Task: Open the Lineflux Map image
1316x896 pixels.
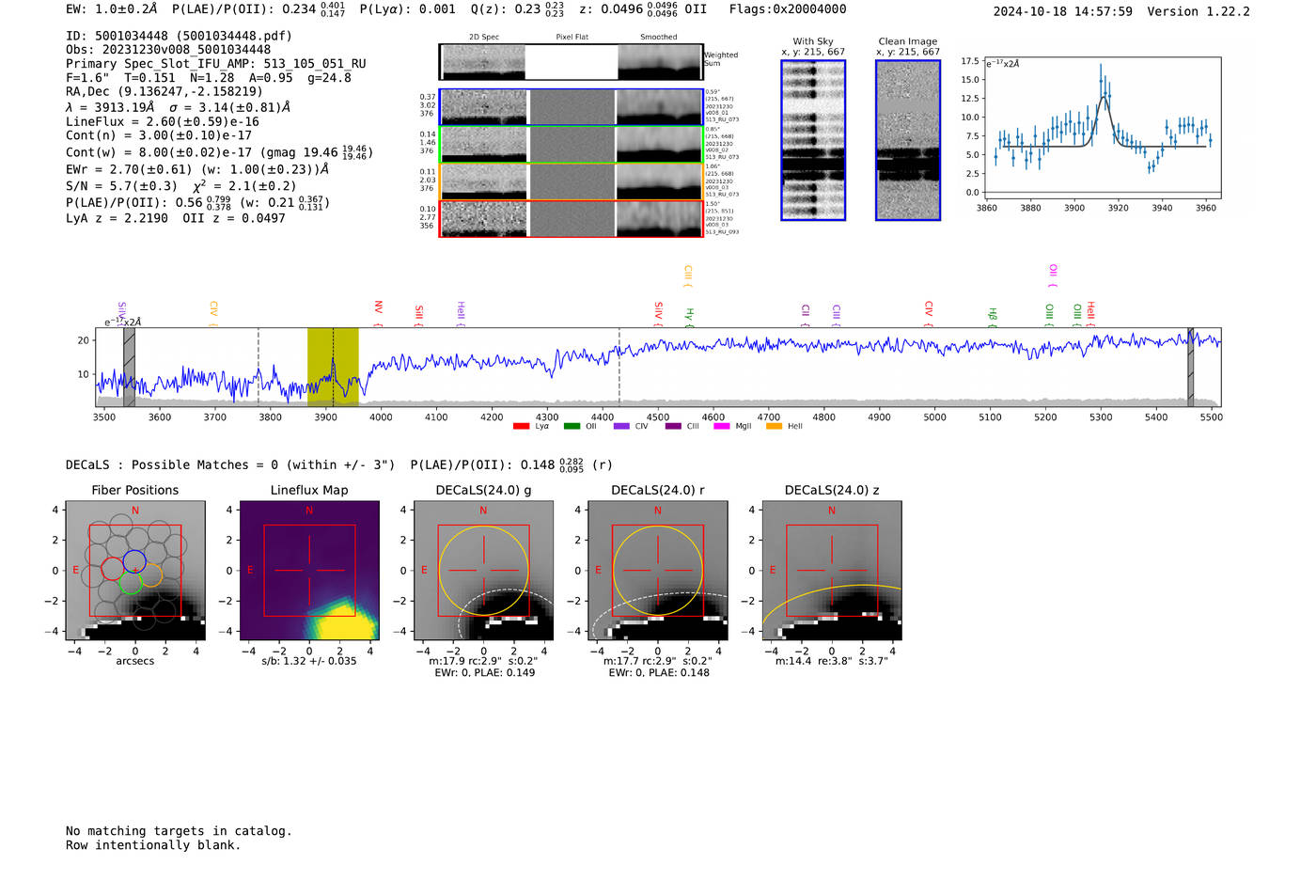Action: click(309, 571)
